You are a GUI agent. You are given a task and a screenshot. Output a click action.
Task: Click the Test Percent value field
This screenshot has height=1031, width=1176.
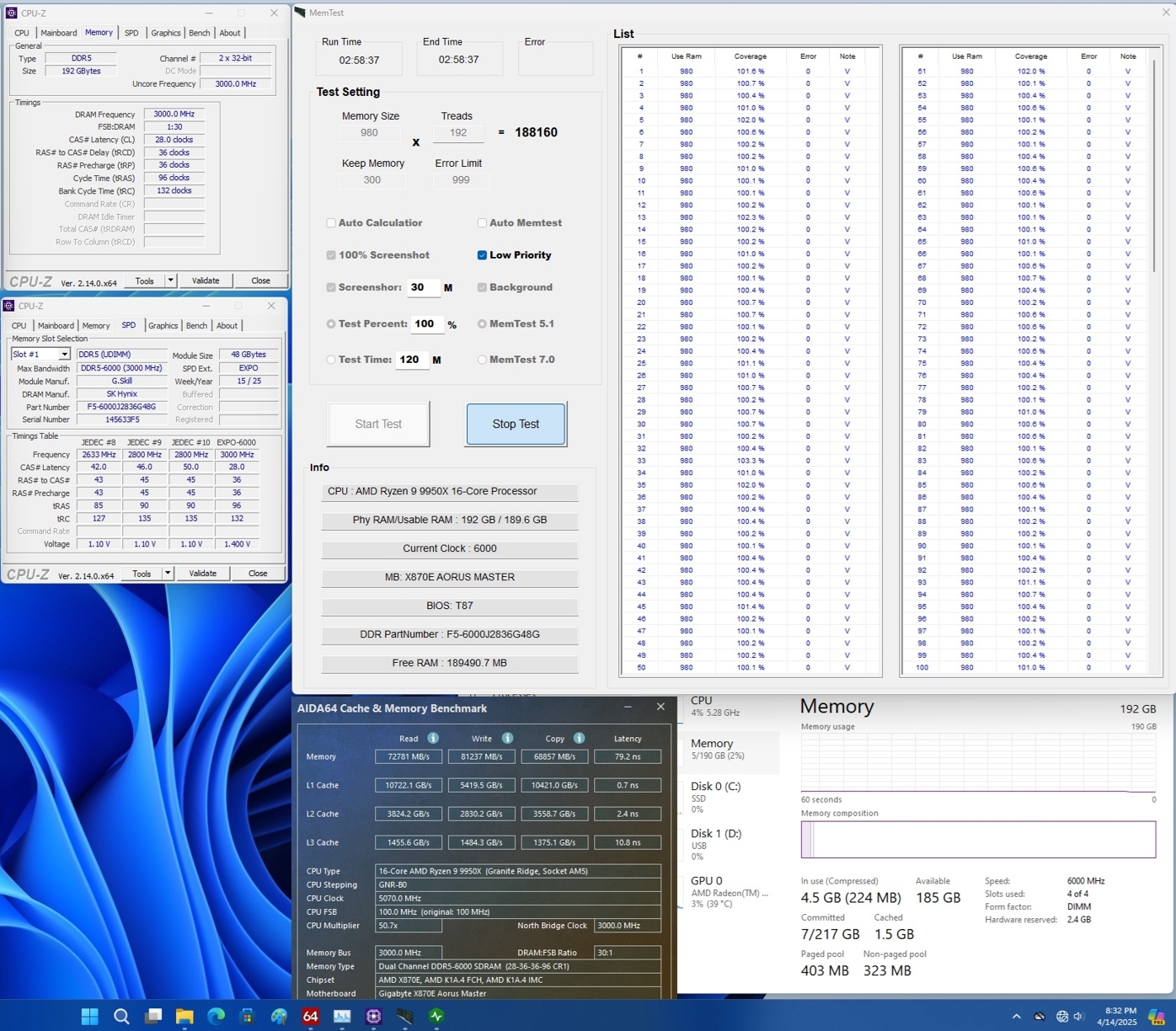click(x=427, y=323)
